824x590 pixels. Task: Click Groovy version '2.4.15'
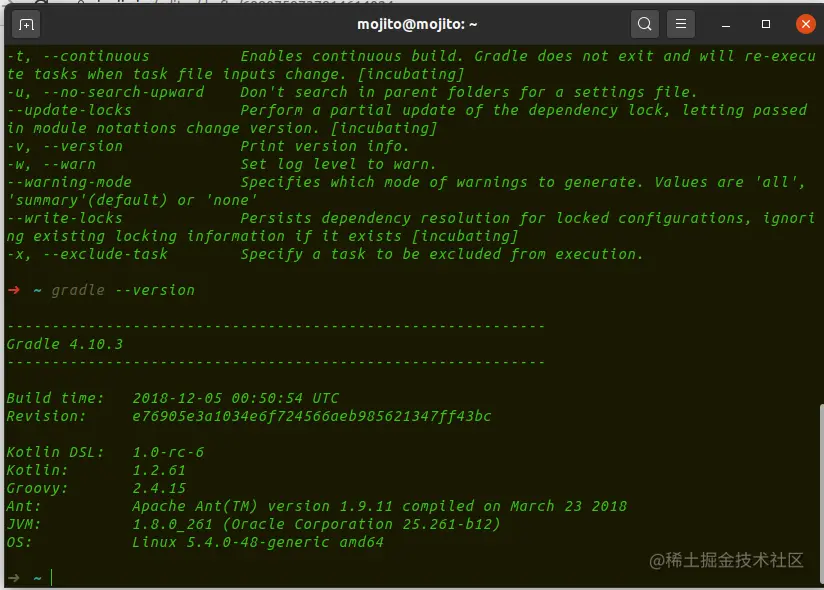click(x=159, y=488)
